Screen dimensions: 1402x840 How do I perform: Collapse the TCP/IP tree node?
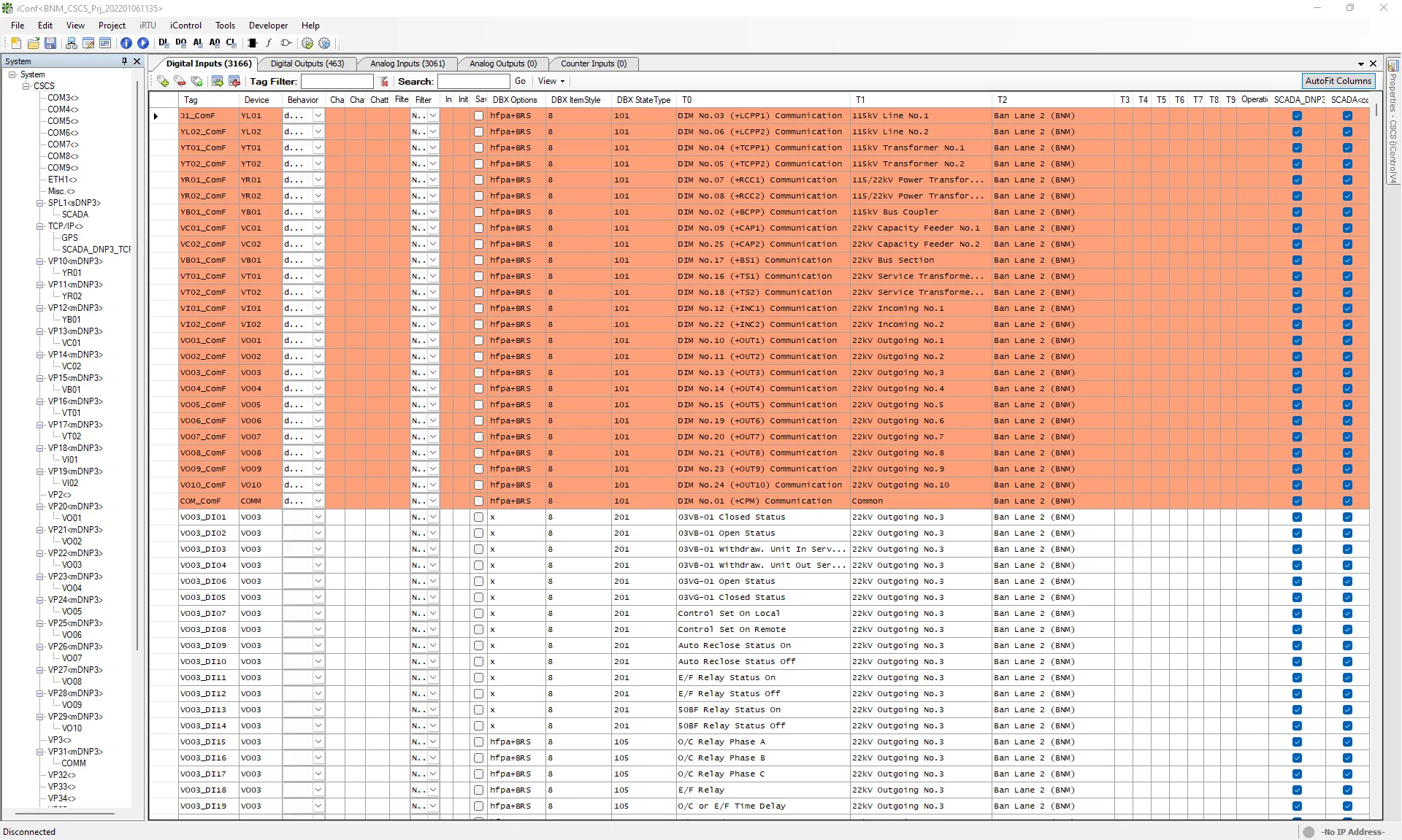40,226
